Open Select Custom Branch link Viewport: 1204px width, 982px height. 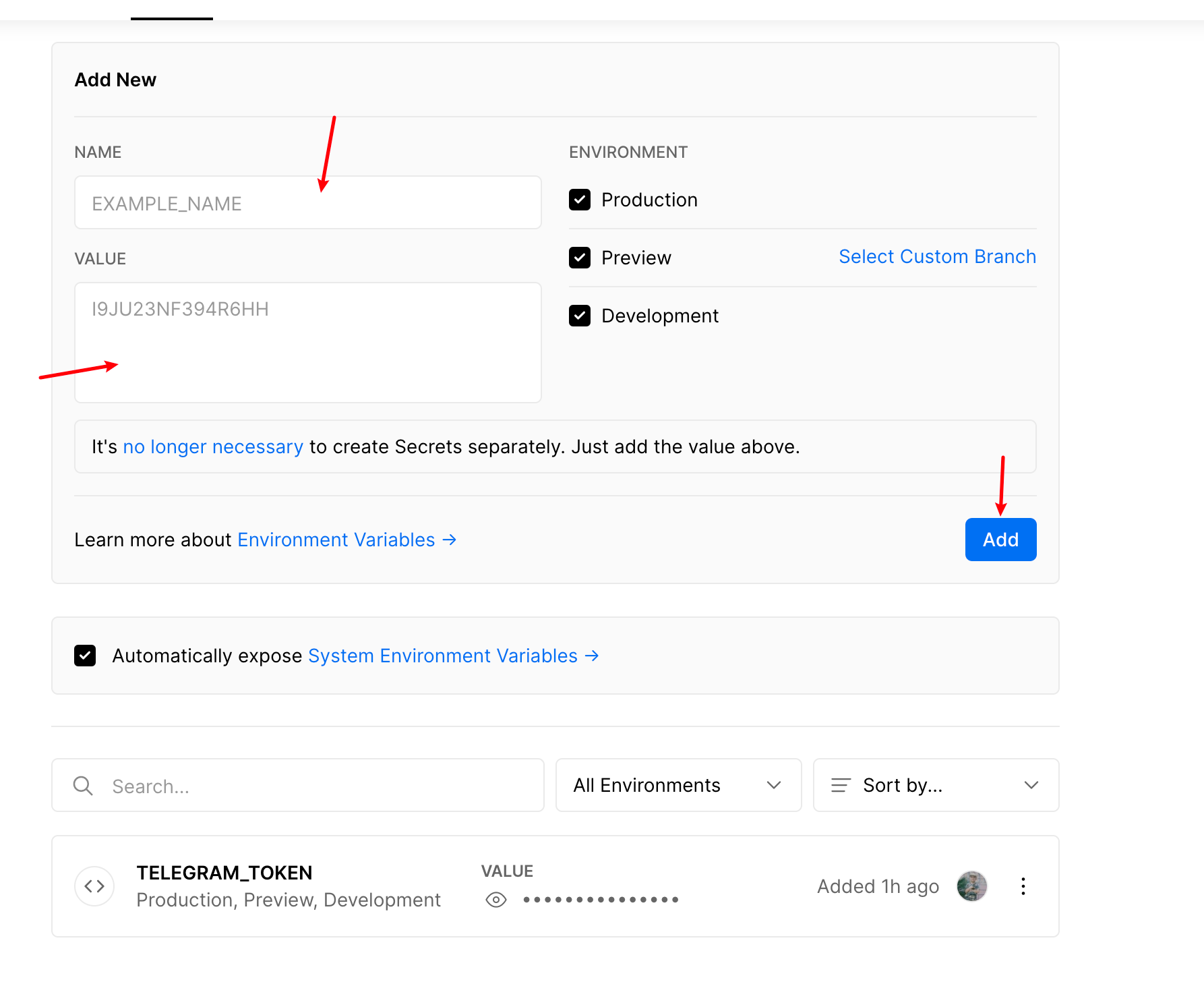click(x=937, y=257)
